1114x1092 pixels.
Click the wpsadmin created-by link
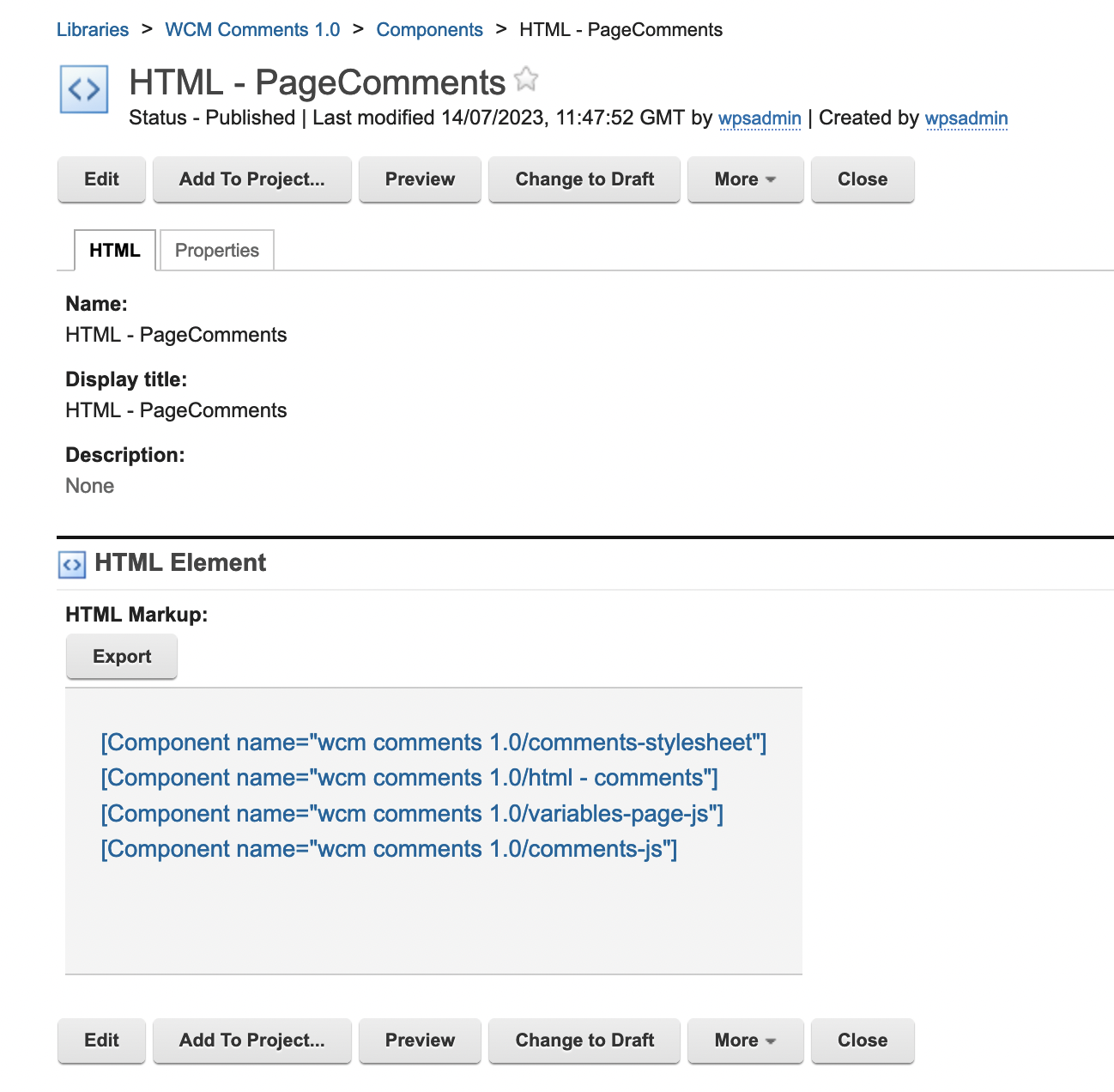coord(966,118)
